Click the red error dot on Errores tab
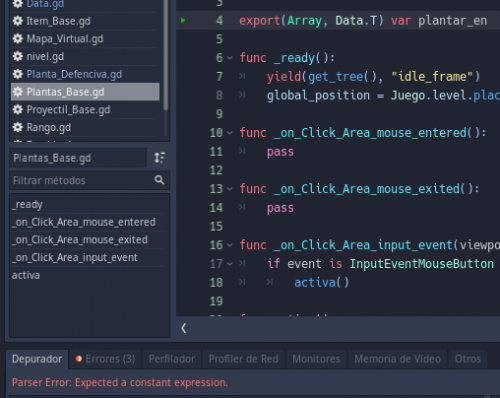This screenshot has width=500, height=398. pos(79,359)
